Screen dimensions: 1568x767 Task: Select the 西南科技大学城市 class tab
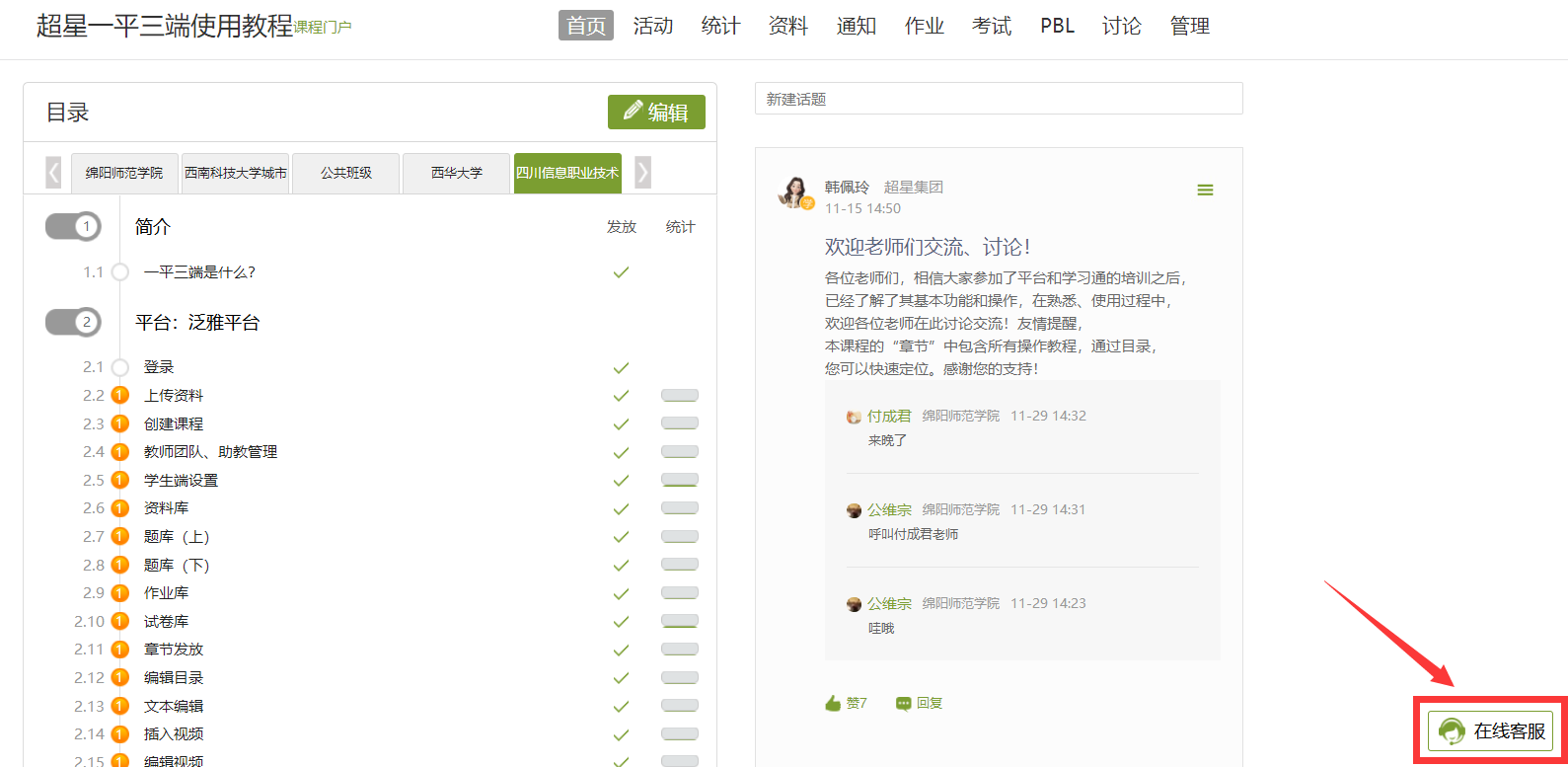pyautogui.click(x=236, y=173)
